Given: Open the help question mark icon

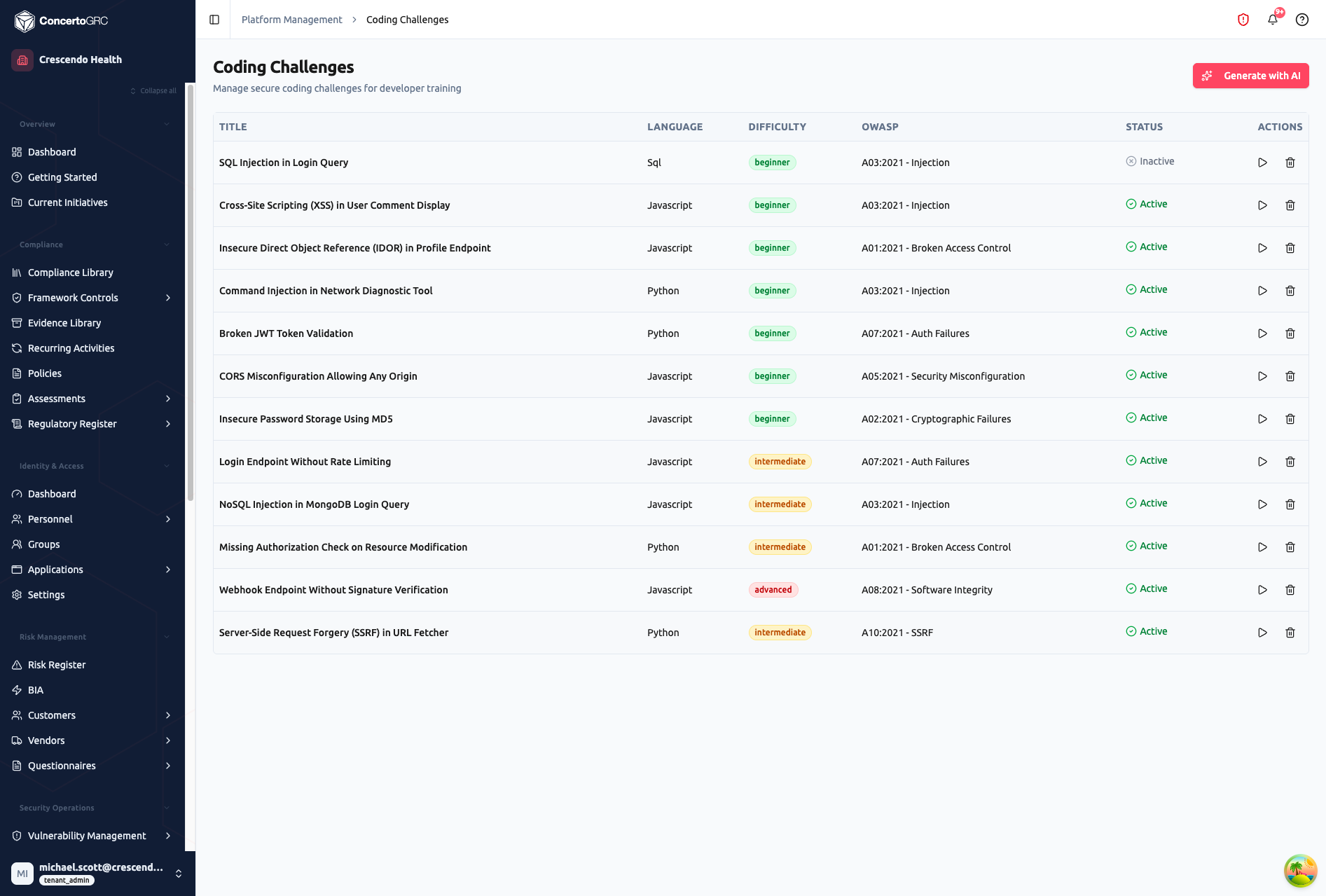Looking at the screenshot, I should coord(1302,20).
